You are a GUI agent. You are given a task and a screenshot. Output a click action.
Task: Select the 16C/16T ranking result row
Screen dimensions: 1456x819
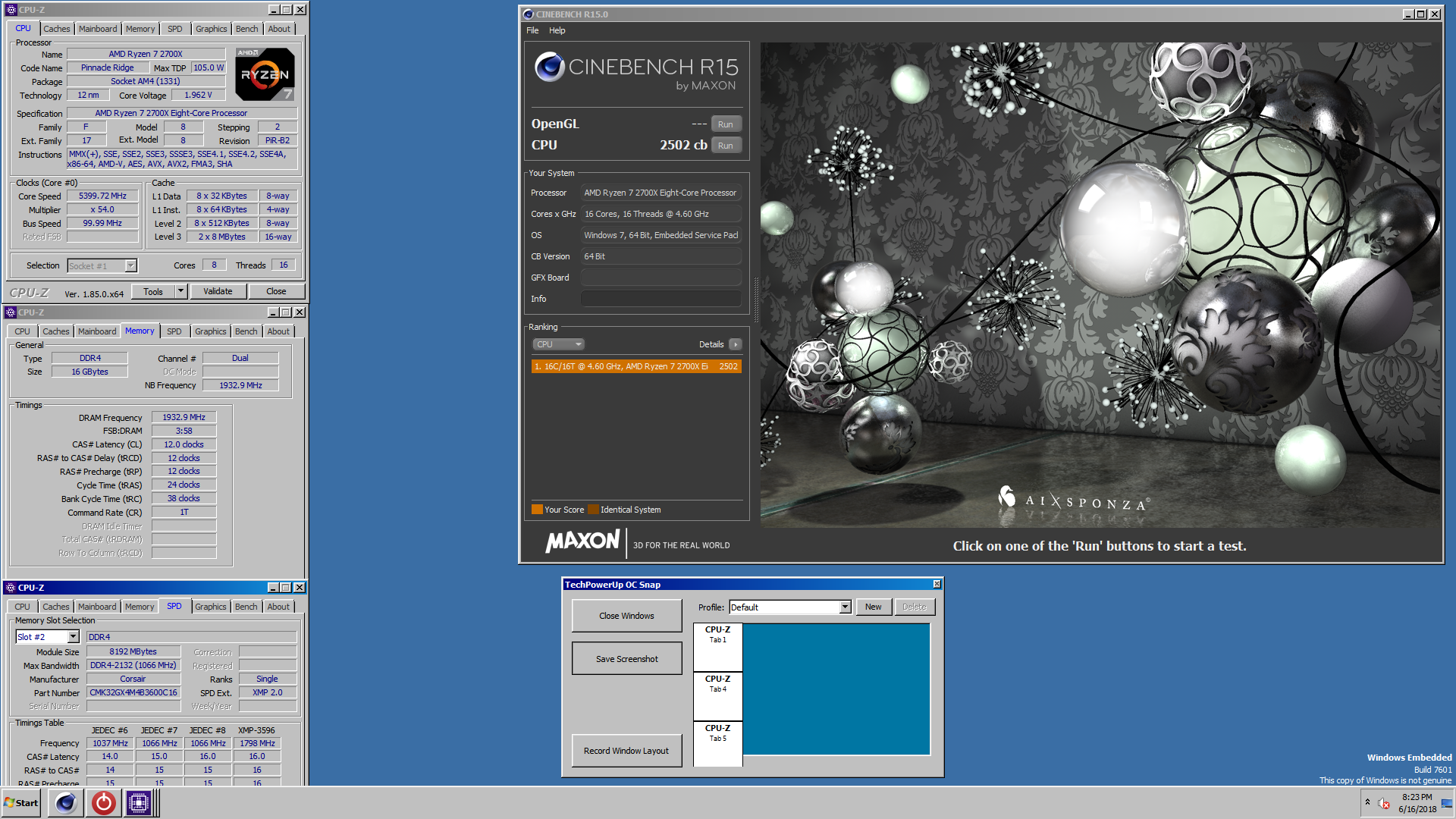pos(636,366)
